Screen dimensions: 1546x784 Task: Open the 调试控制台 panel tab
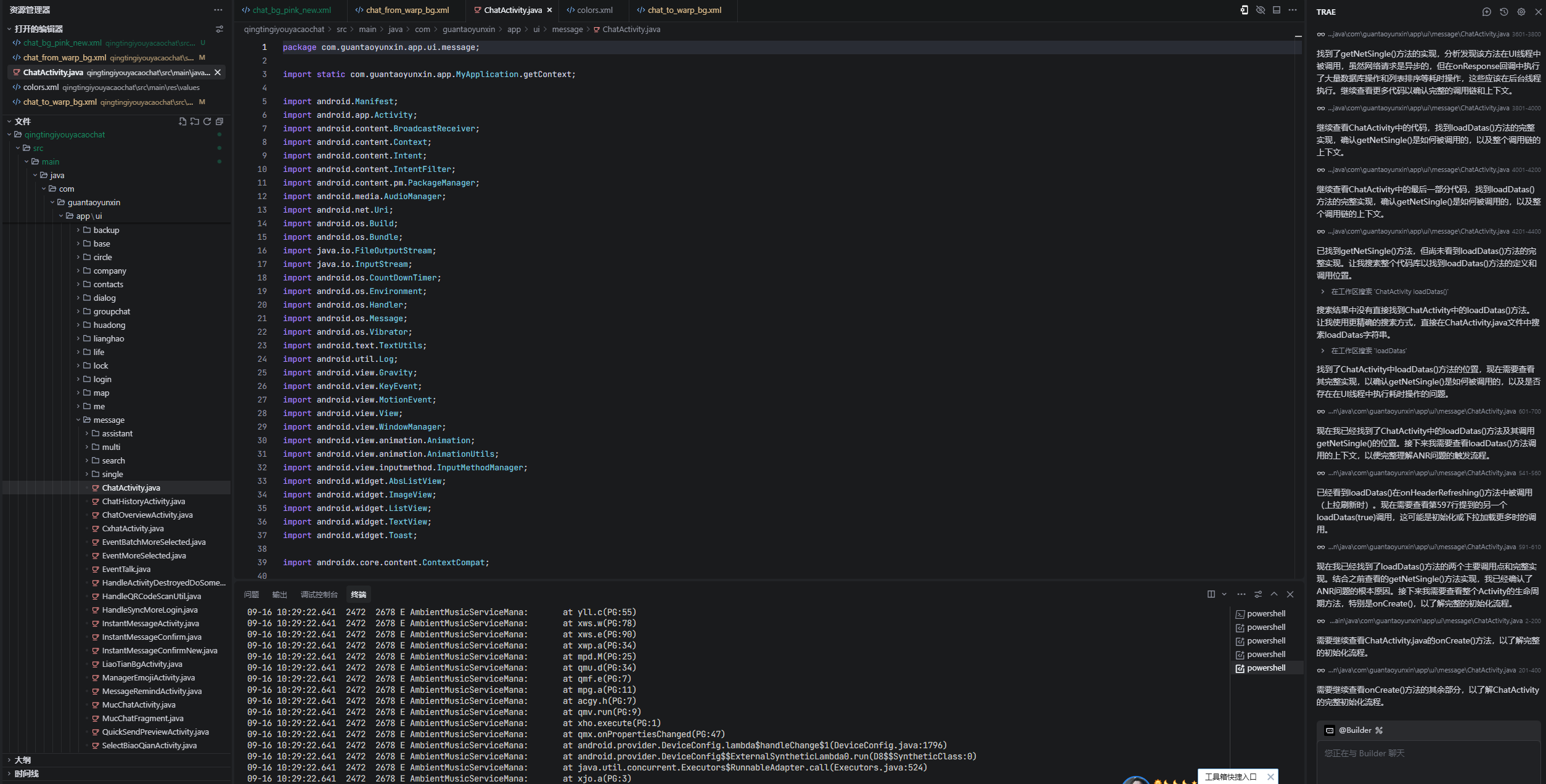[319, 594]
